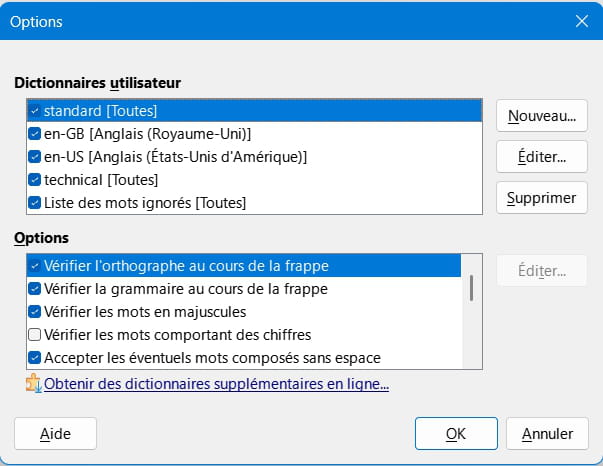Click Annuler to cancel
Image resolution: width=603 pixels, height=466 pixels.
(x=547, y=434)
